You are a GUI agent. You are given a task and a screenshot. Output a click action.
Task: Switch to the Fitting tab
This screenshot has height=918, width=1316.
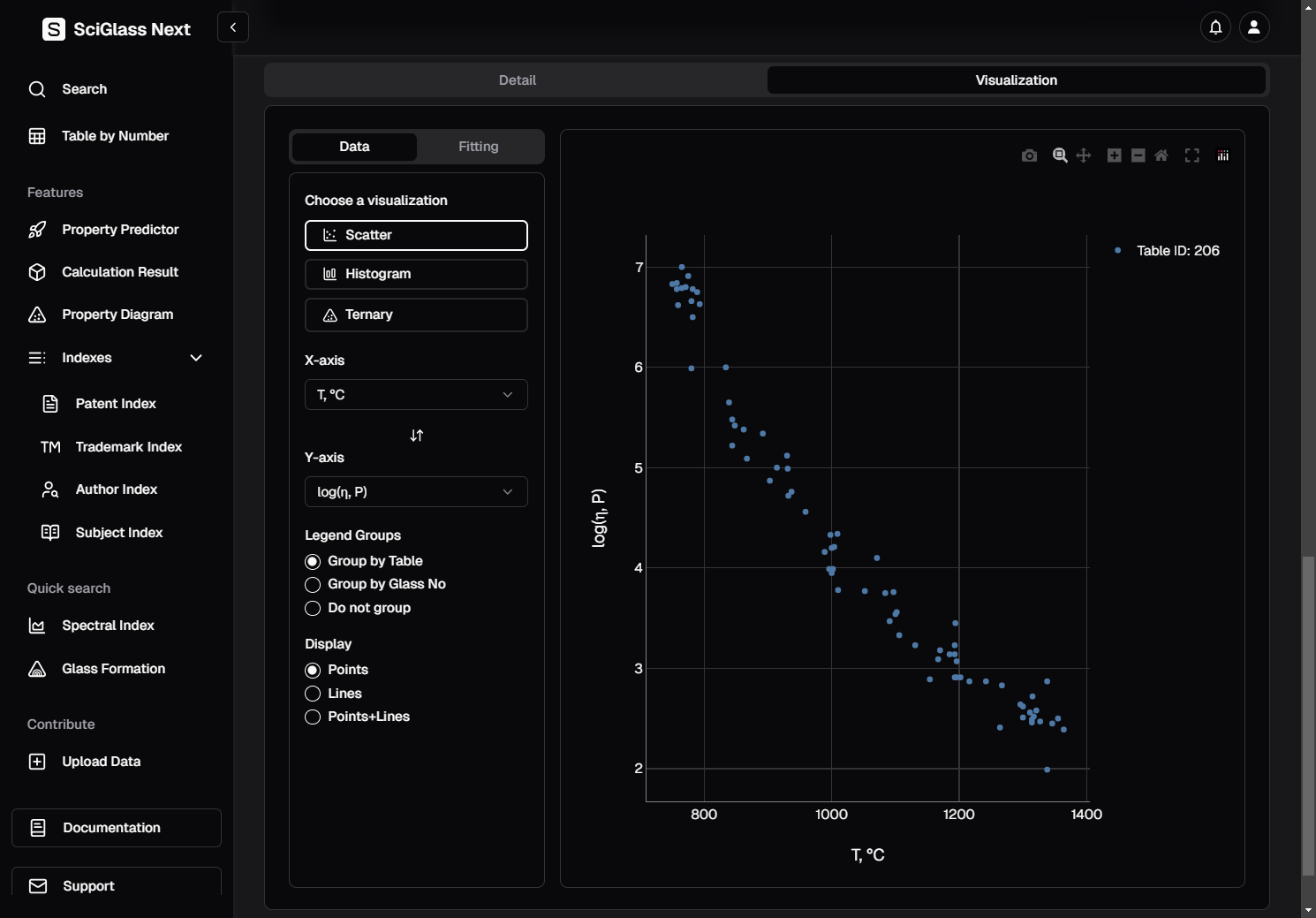478,147
